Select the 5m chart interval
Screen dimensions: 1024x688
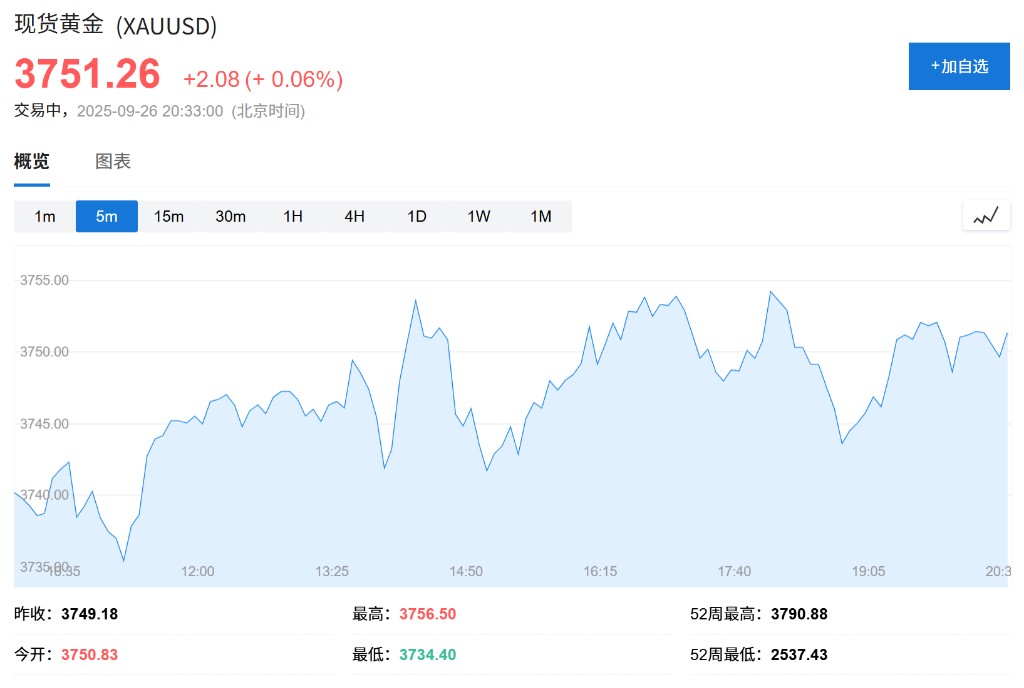[107, 216]
